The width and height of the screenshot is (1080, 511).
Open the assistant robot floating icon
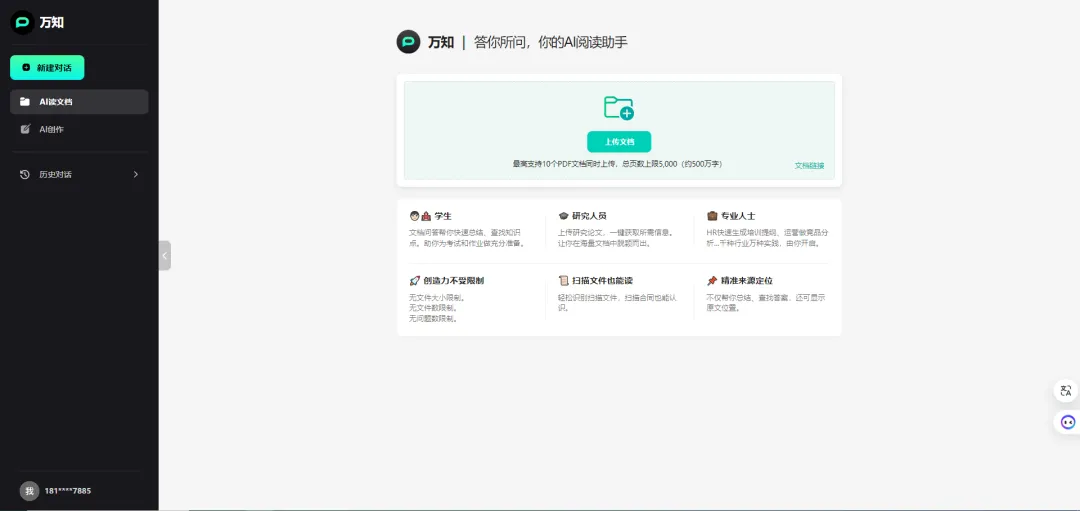tap(1068, 422)
